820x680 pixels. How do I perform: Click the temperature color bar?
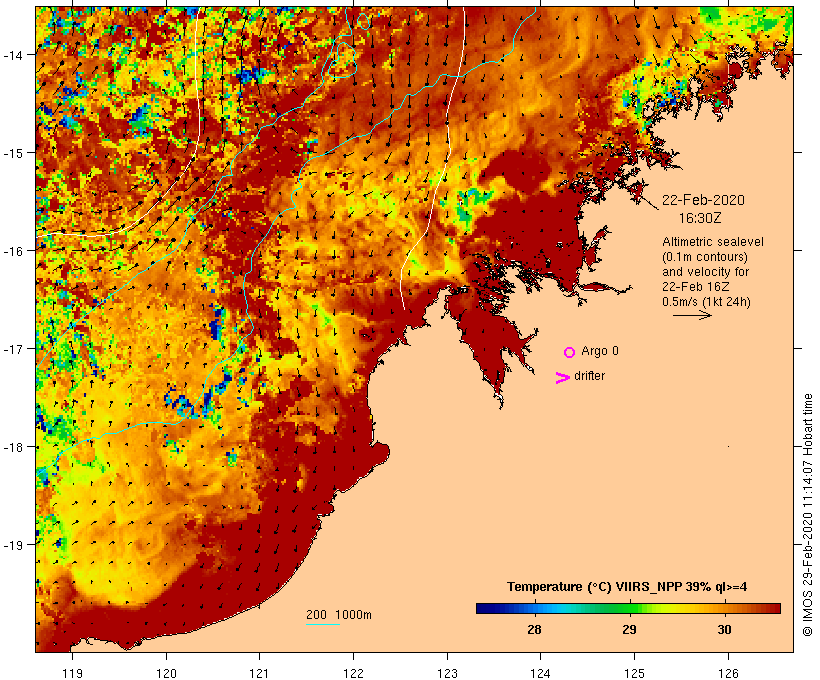point(628,608)
